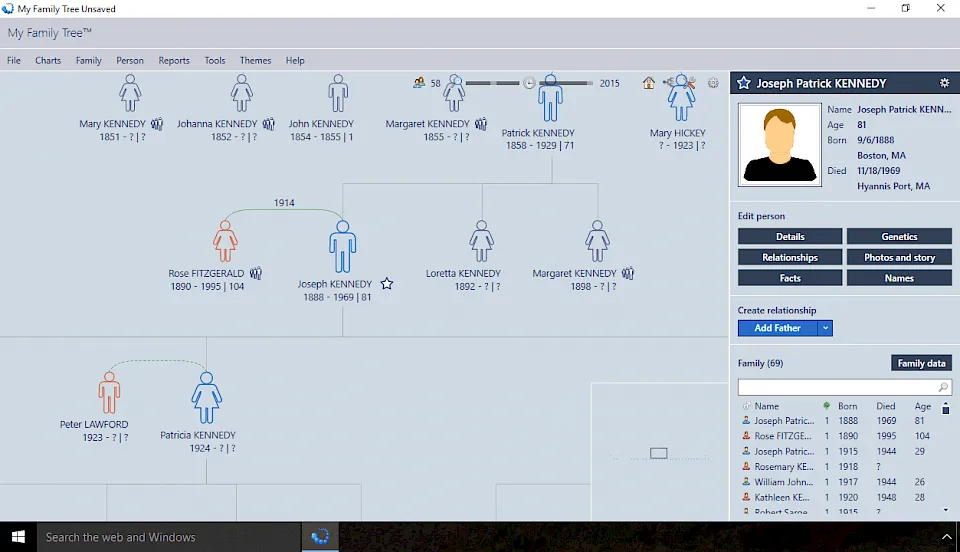Select Kathleen KE... row in family list

pyautogui.click(x=838, y=498)
